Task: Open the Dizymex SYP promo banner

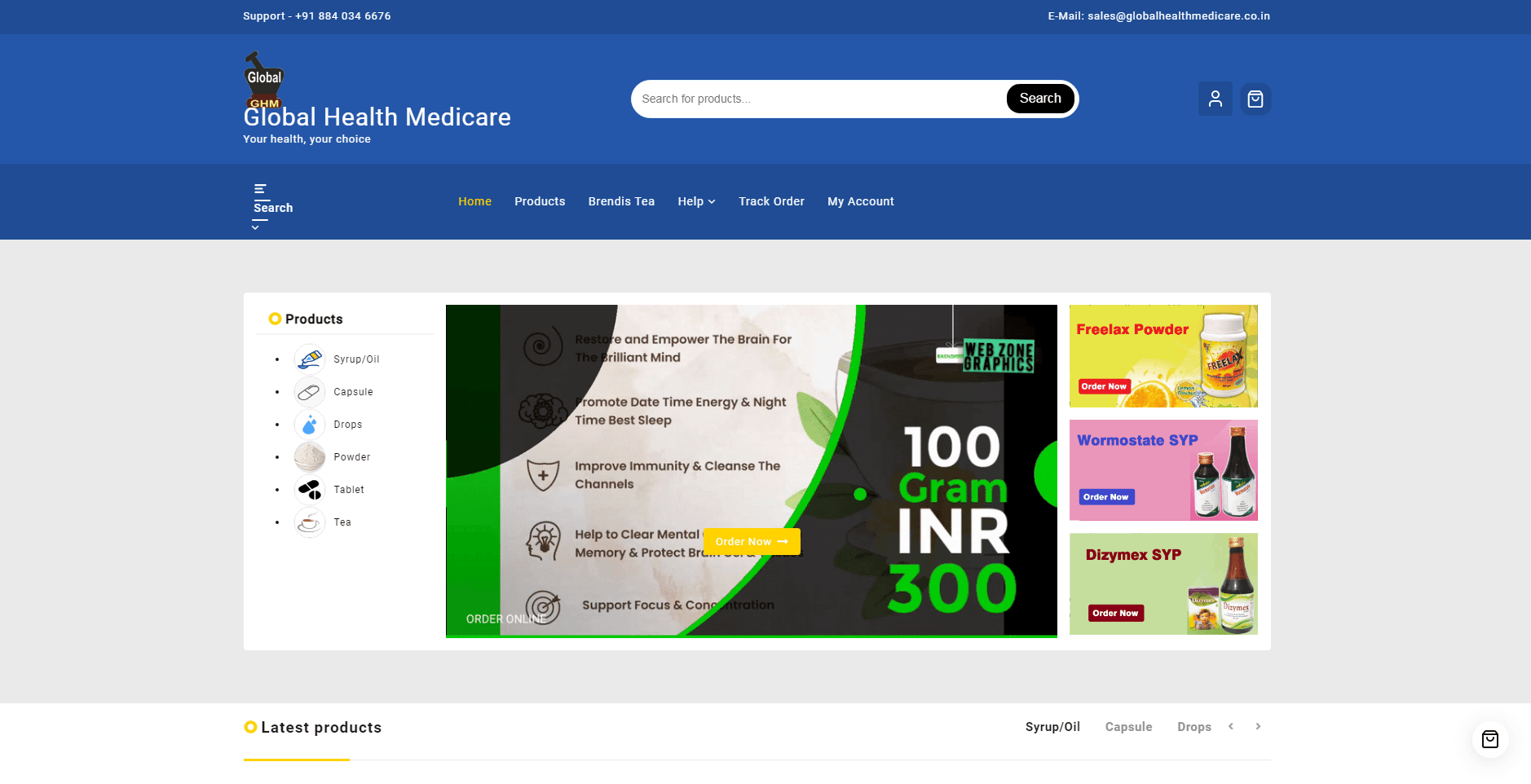Action: click(x=1163, y=584)
